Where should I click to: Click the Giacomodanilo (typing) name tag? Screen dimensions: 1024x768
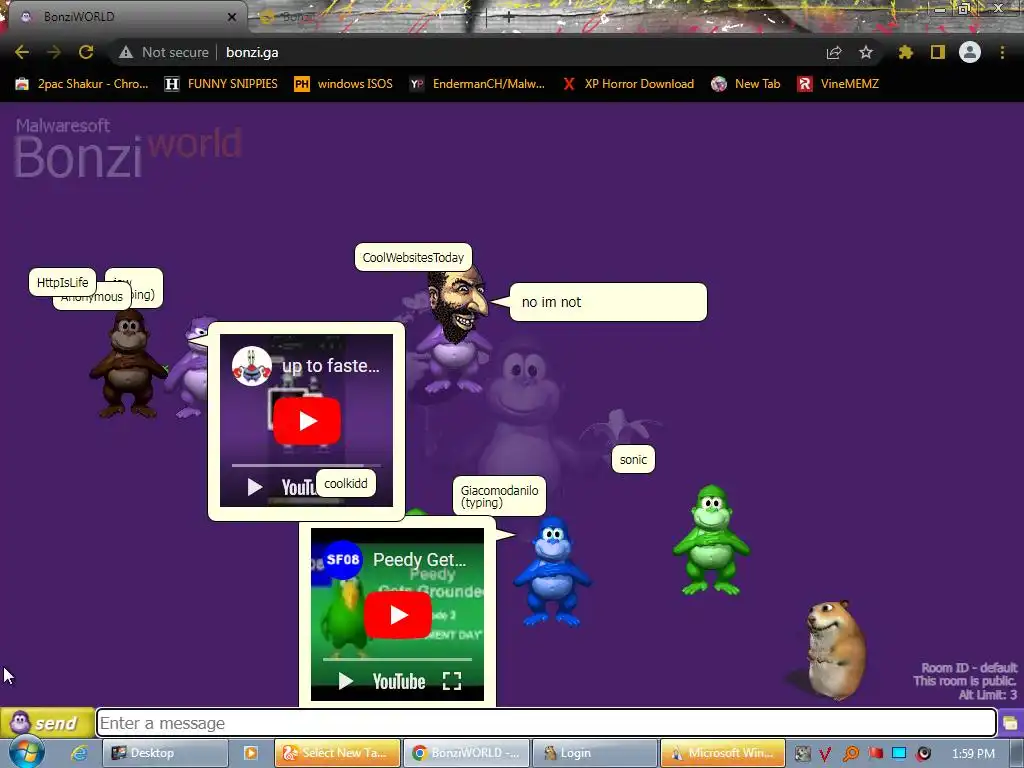tap(500, 496)
